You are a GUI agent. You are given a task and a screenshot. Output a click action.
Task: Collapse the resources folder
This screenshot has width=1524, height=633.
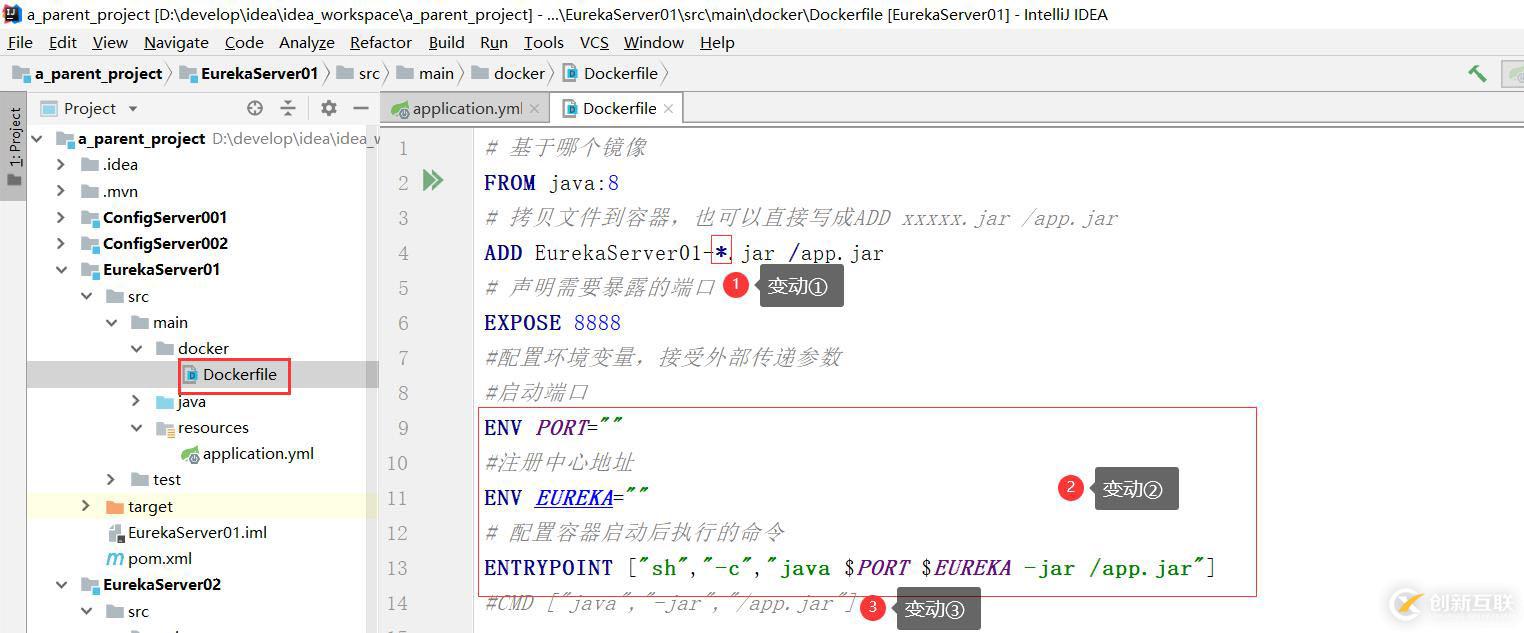tap(137, 427)
